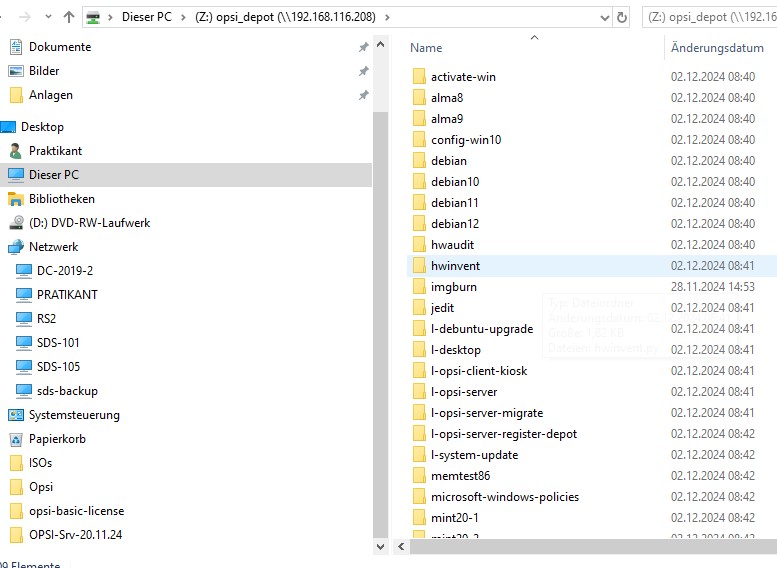Open the address bar history dropdown
The image size is (777, 568).
coord(603,17)
